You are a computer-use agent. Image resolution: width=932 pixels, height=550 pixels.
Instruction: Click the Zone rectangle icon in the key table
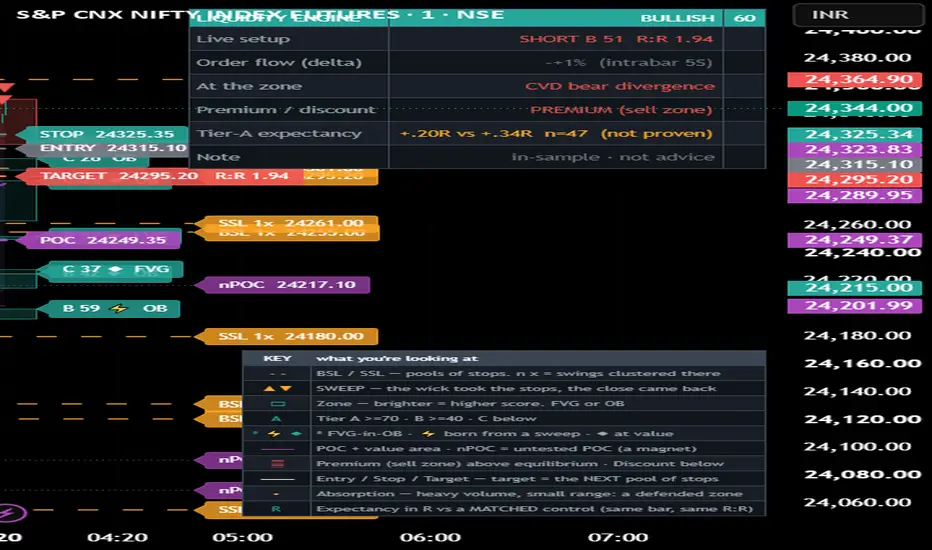pyautogui.click(x=278, y=403)
